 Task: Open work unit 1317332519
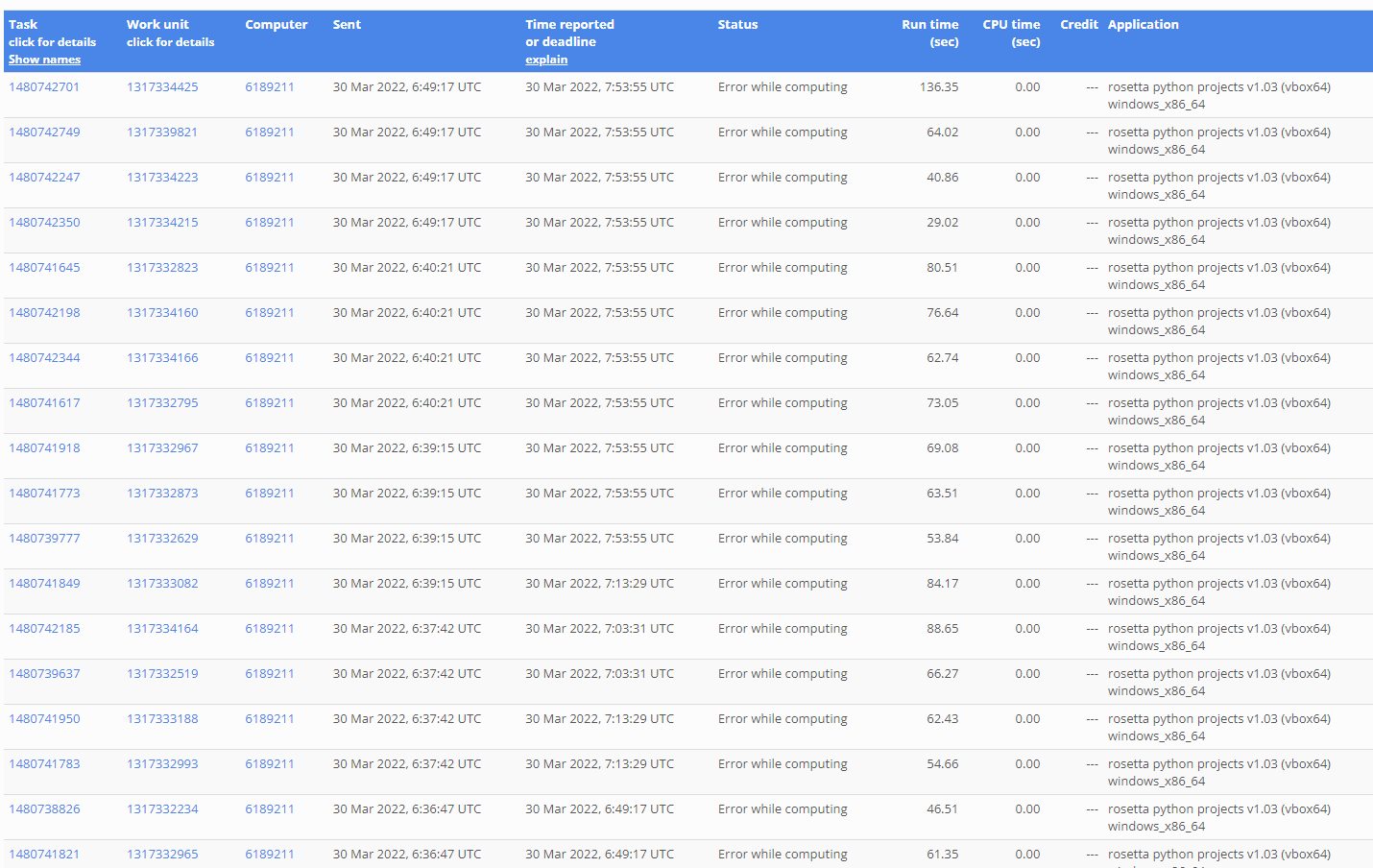(162, 673)
